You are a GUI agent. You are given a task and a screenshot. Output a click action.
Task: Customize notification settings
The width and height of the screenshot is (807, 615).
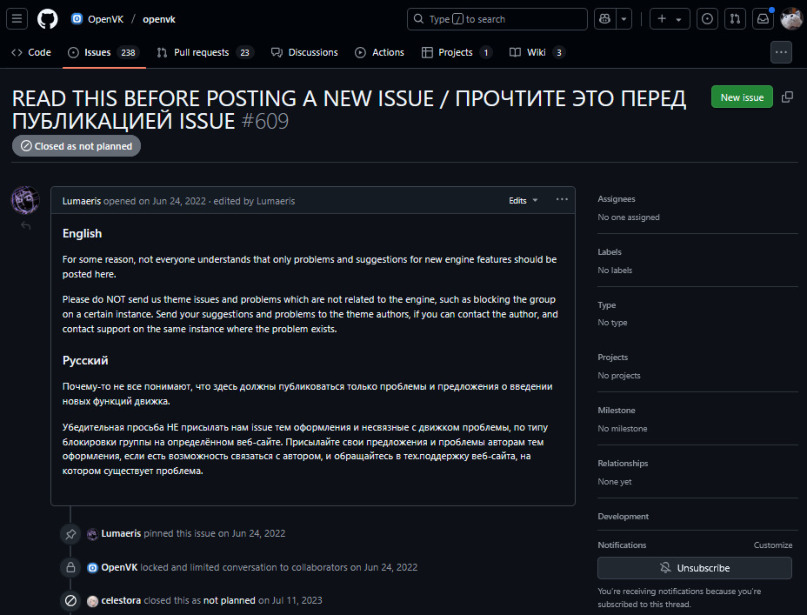[773, 545]
